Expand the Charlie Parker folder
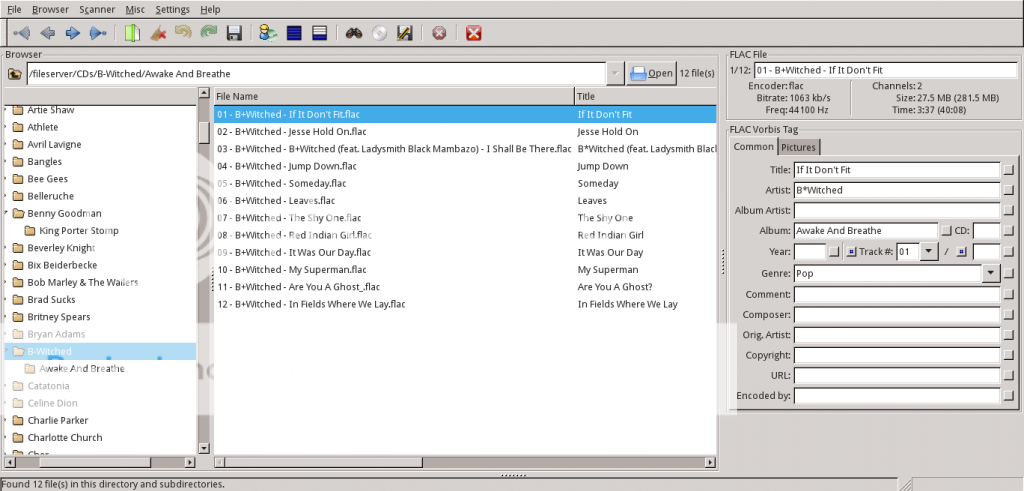This screenshot has height=491, width=1024. pyautogui.click(x=7, y=420)
